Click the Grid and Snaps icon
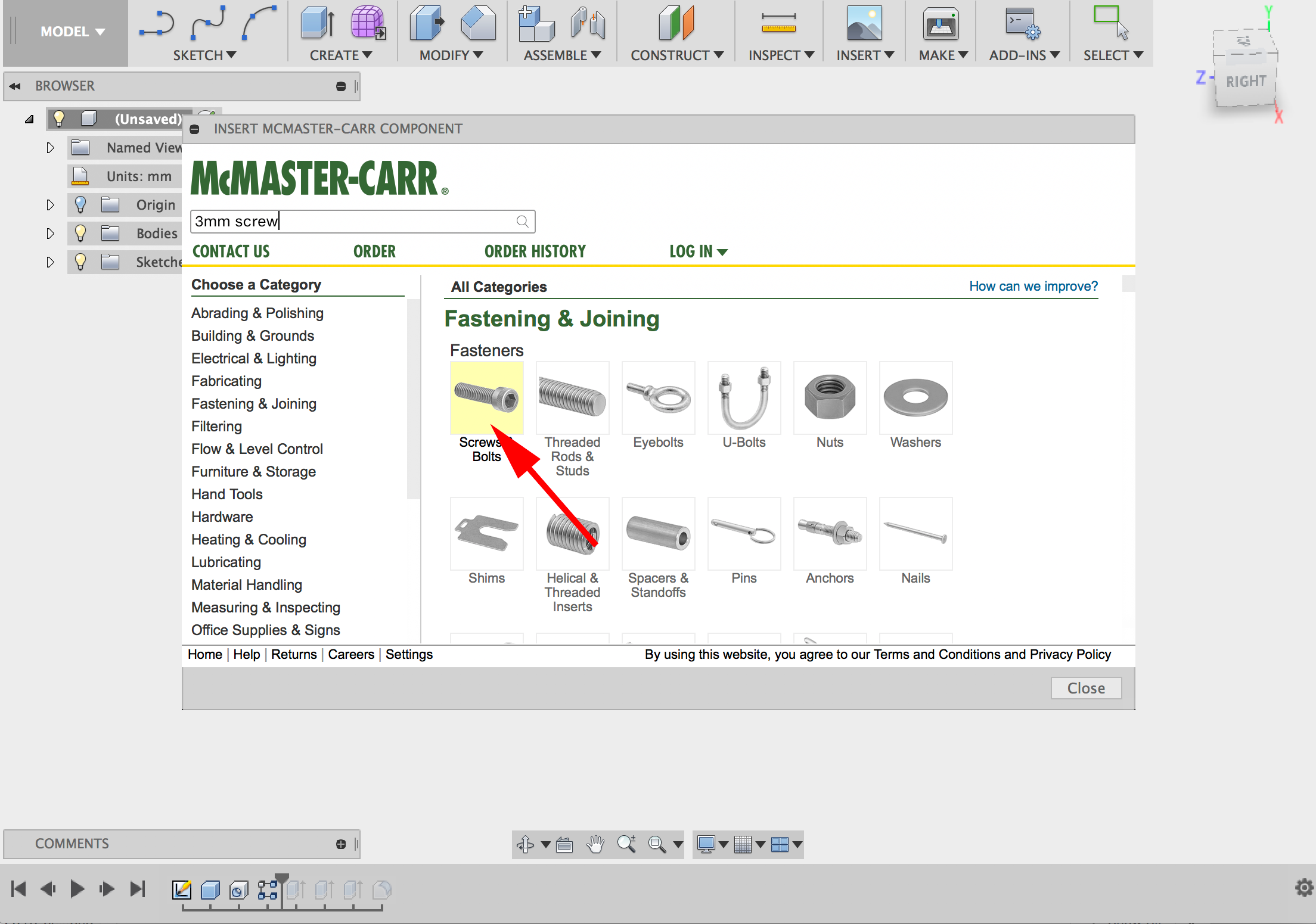The width and height of the screenshot is (1316, 924). point(743,844)
